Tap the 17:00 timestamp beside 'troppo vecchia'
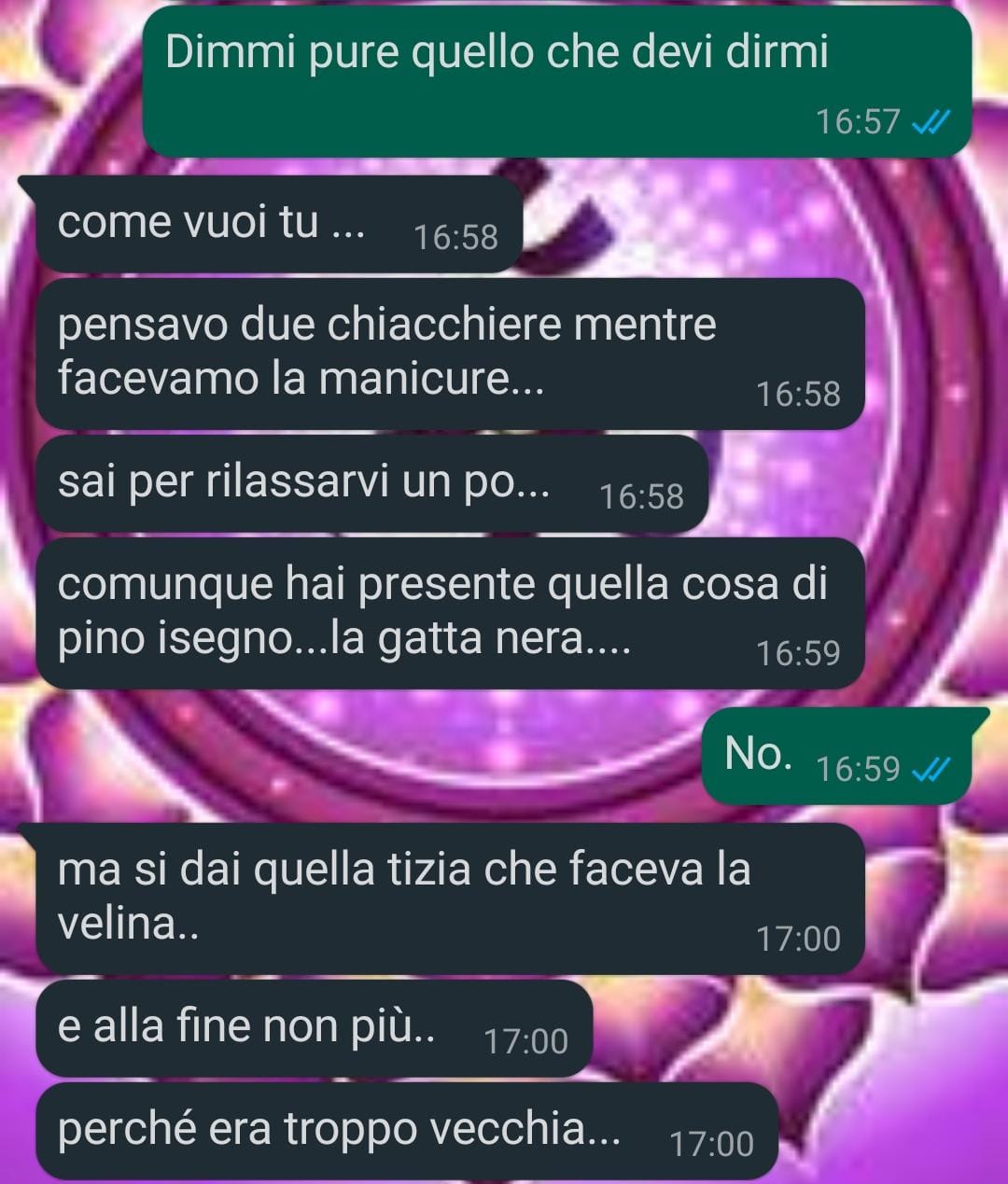 (711, 1144)
